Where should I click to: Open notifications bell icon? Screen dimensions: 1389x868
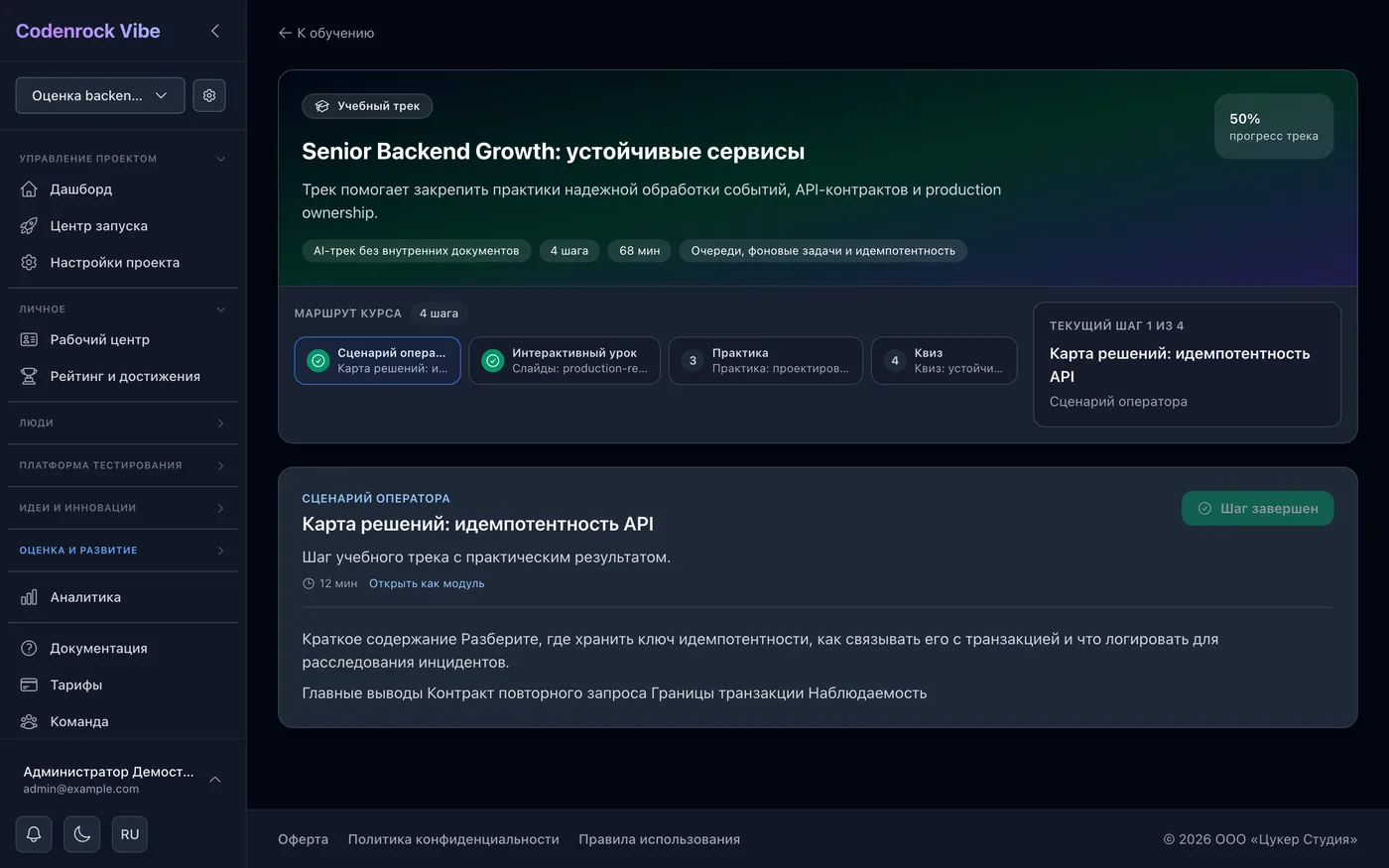pyautogui.click(x=34, y=834)
